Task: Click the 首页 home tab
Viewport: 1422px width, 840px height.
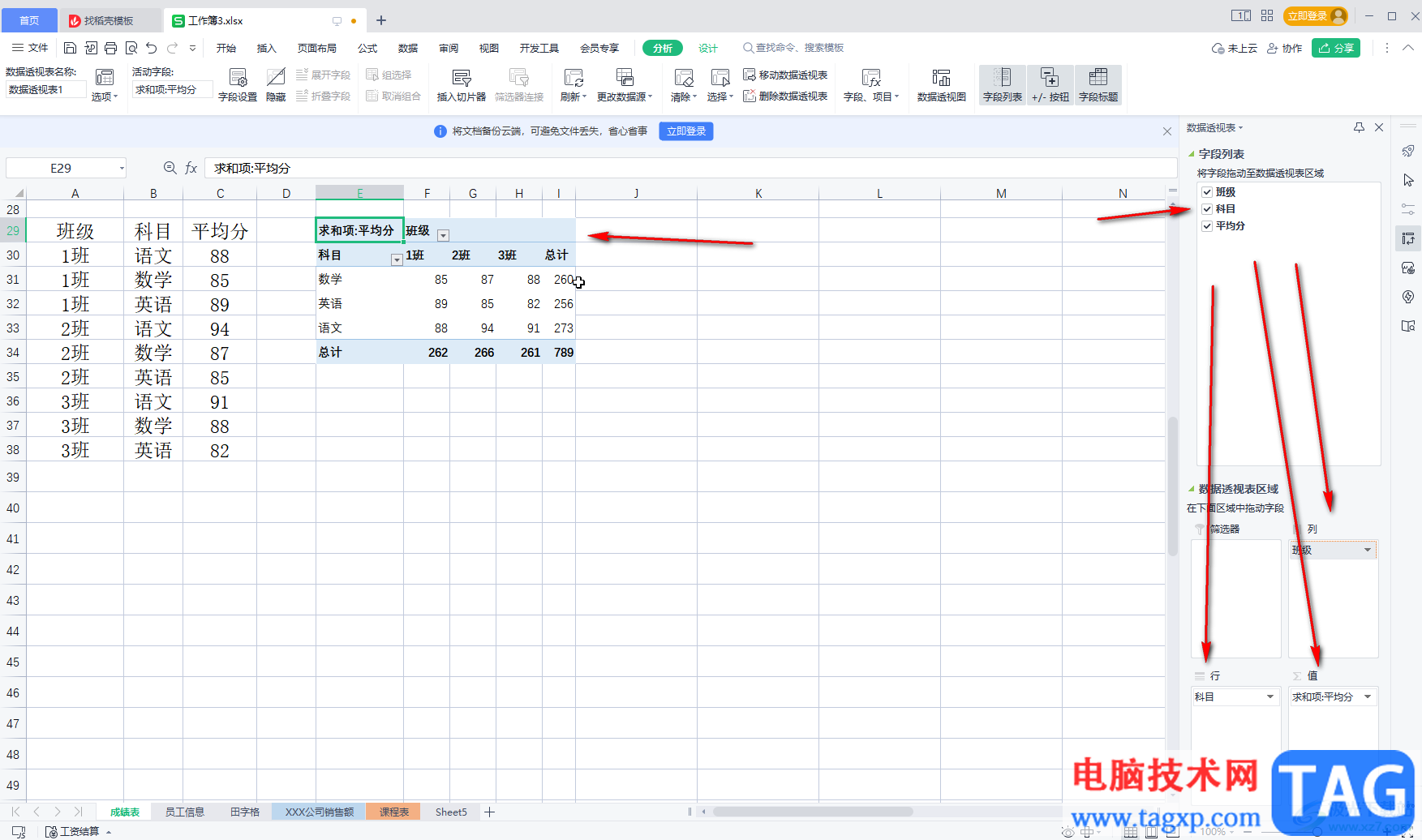Action: (29, 20)
